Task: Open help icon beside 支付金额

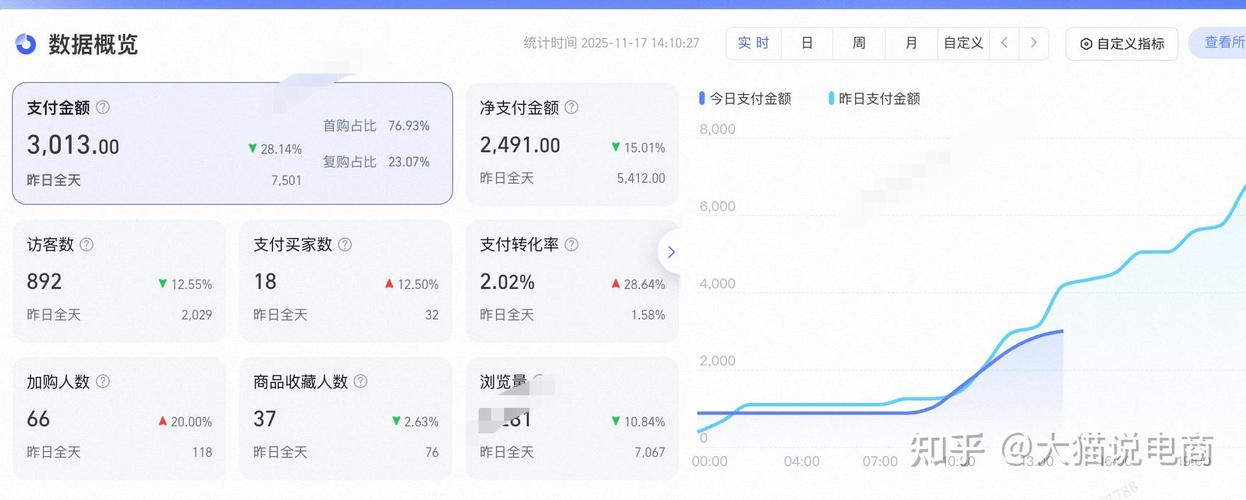Action: coord(102,107)
